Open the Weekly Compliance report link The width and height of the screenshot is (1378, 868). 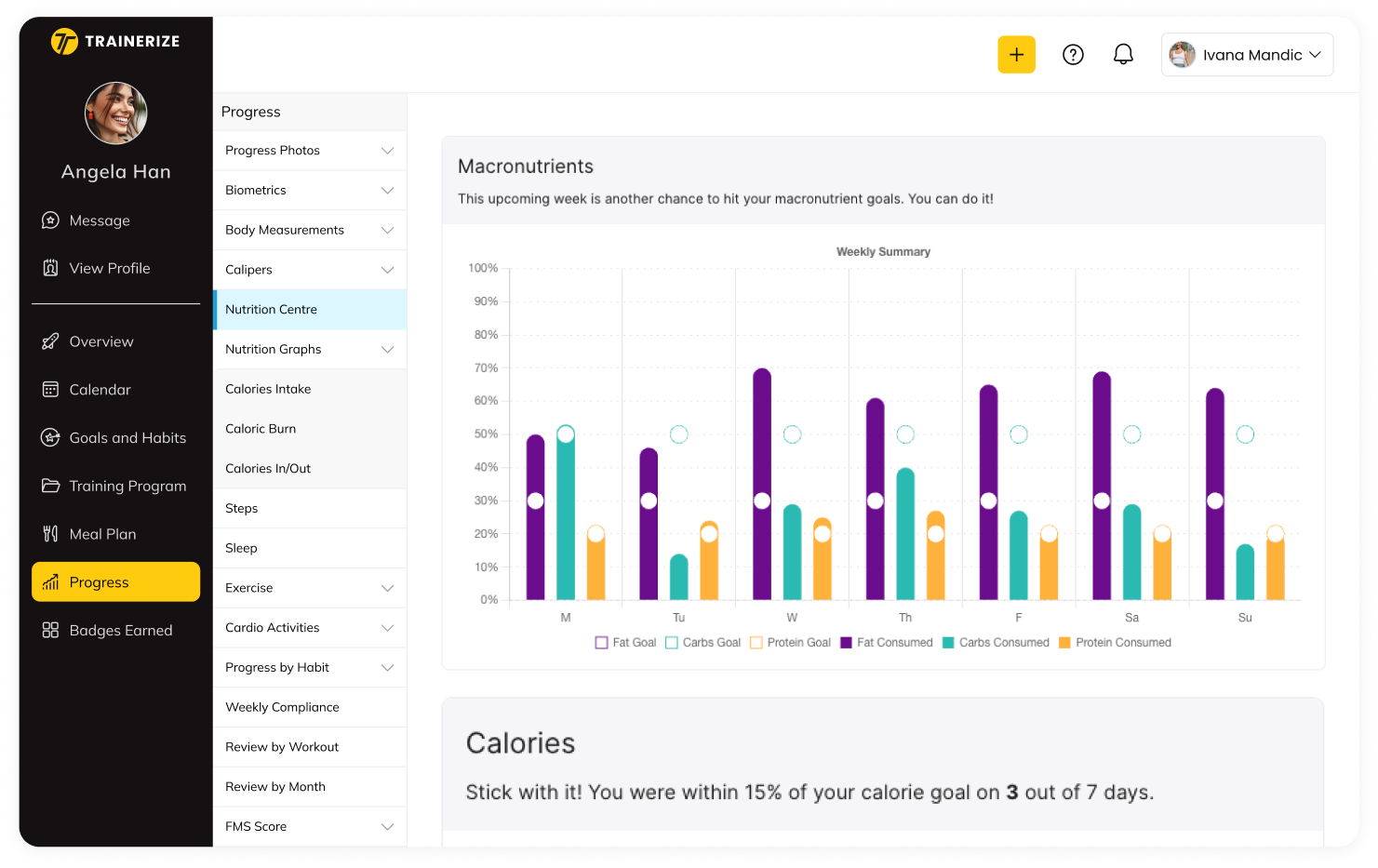tap(282, 707)
